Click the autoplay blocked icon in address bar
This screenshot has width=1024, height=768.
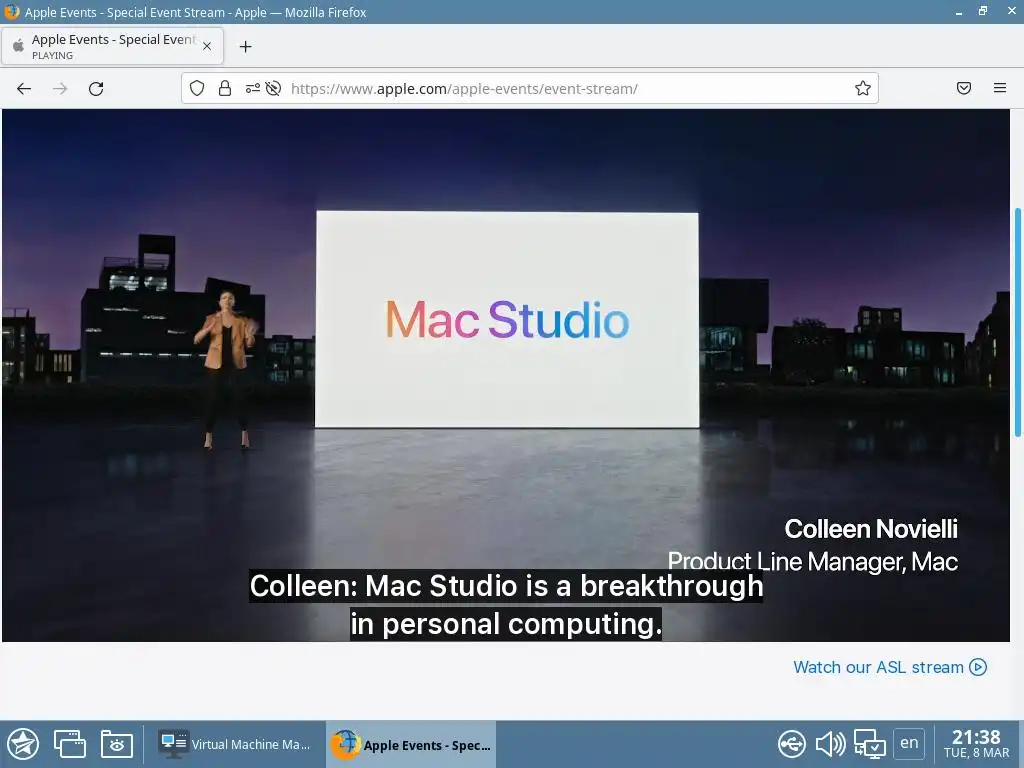(274, 88)
